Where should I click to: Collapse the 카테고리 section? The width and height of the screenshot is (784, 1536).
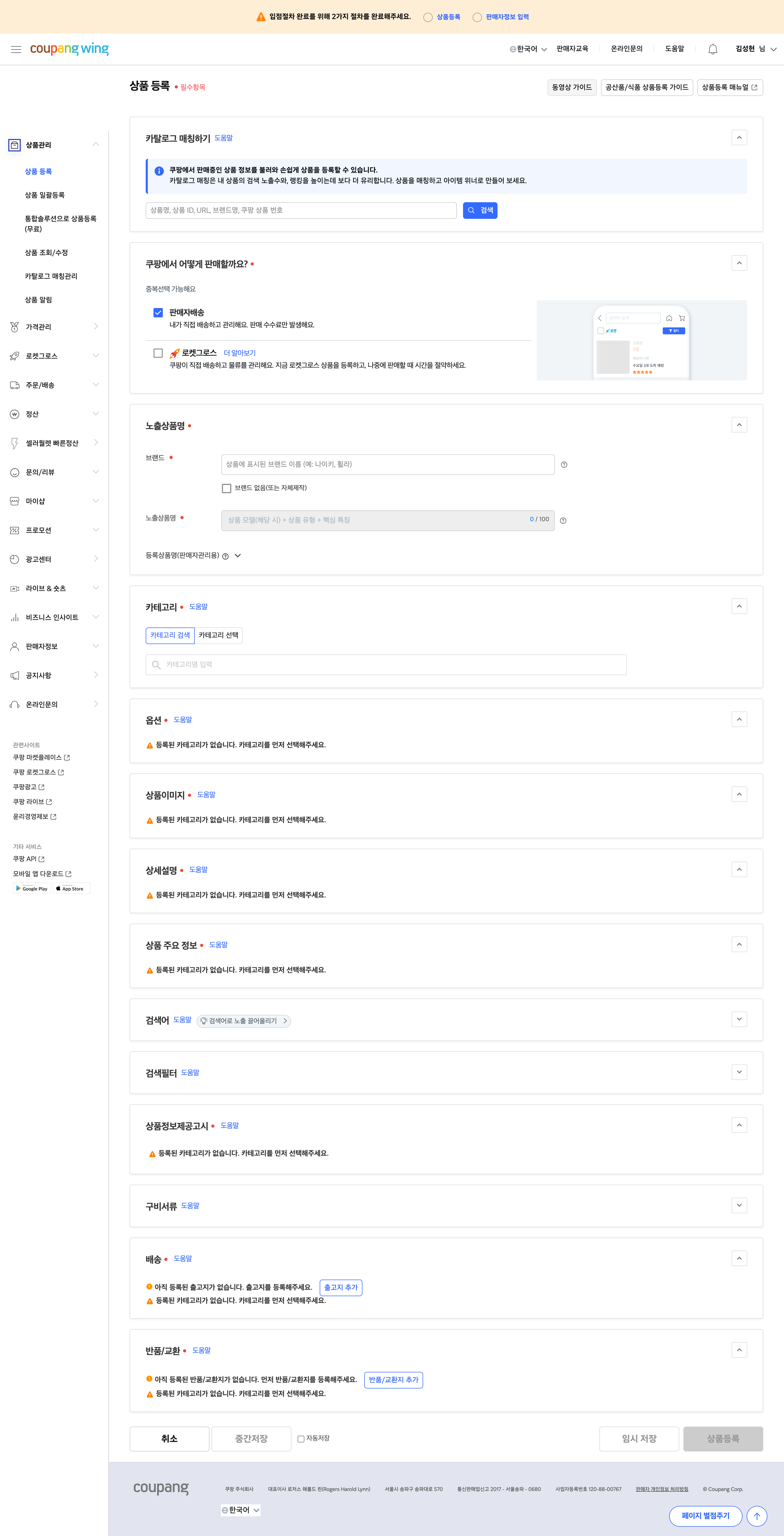tap(739, 606)
